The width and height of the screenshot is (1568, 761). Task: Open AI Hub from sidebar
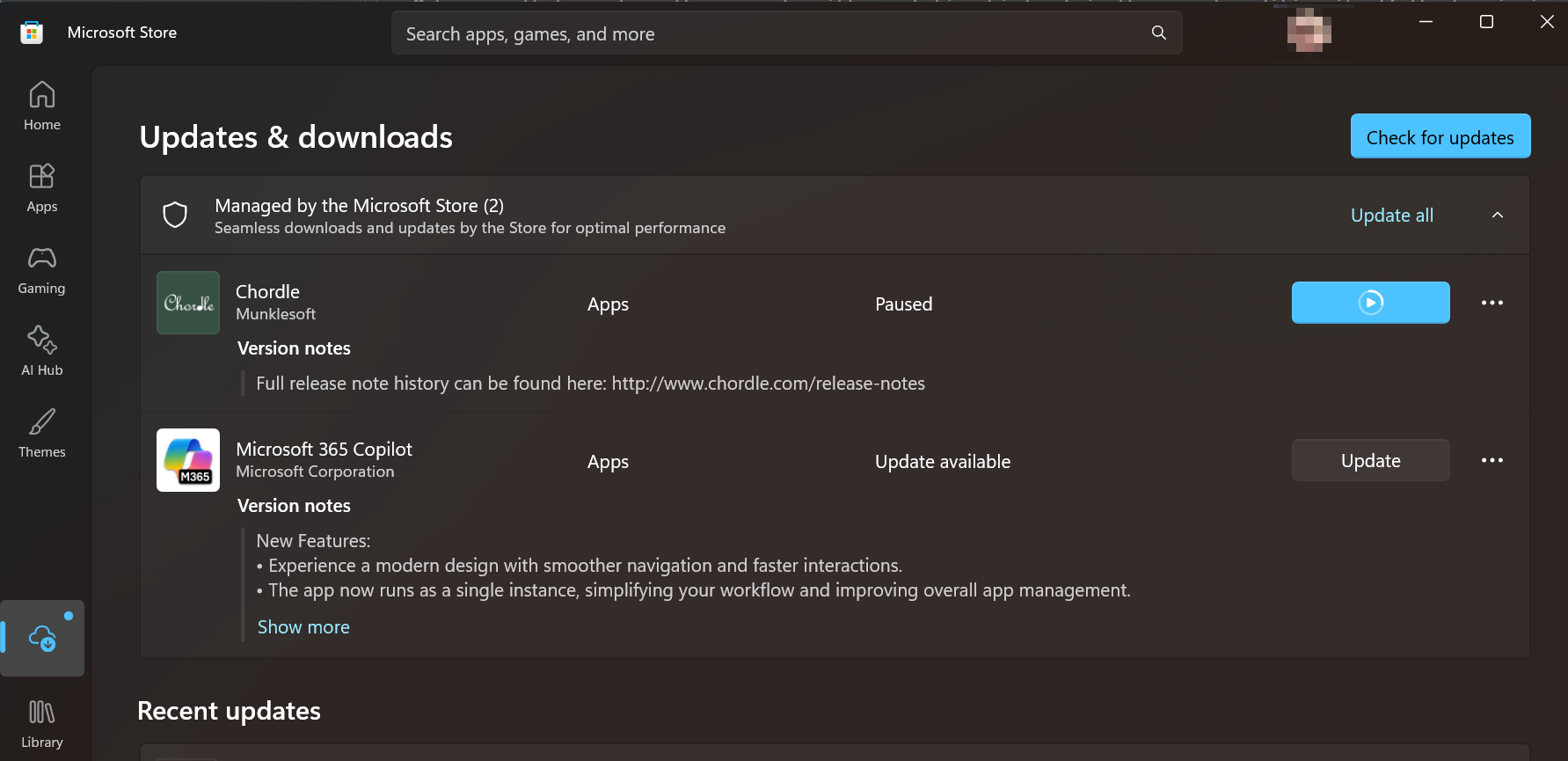tap(42, 352)
